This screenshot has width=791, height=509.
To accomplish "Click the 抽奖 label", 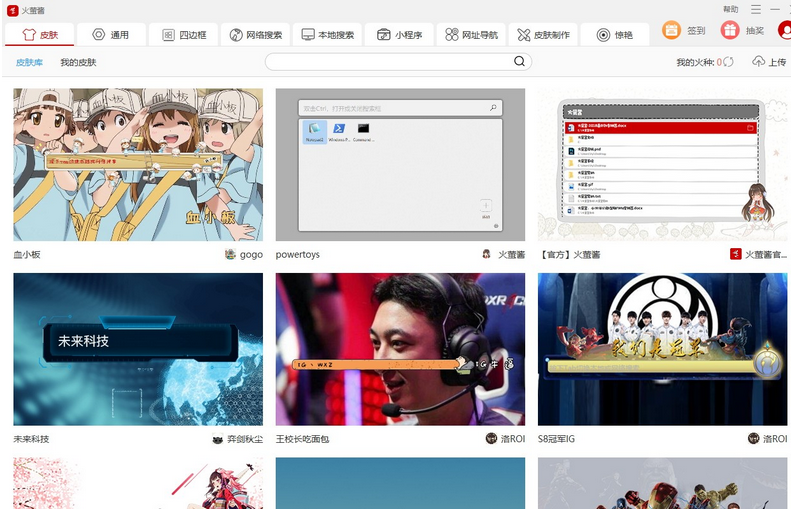I will pyautogui.click(x=755, y=31).
